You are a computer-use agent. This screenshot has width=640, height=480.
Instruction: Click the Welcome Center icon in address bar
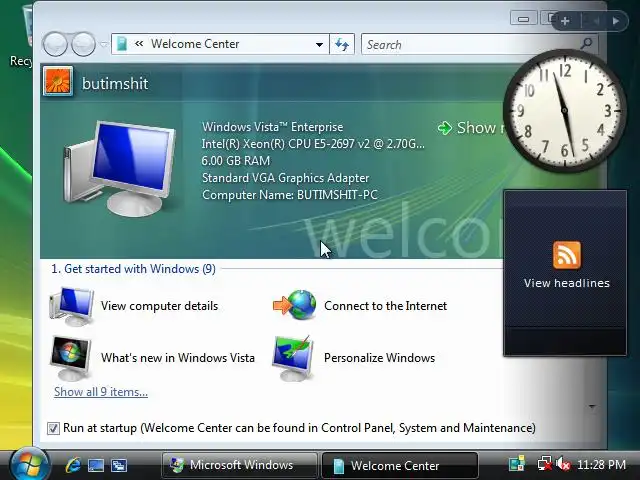click(x=122, y=44)
